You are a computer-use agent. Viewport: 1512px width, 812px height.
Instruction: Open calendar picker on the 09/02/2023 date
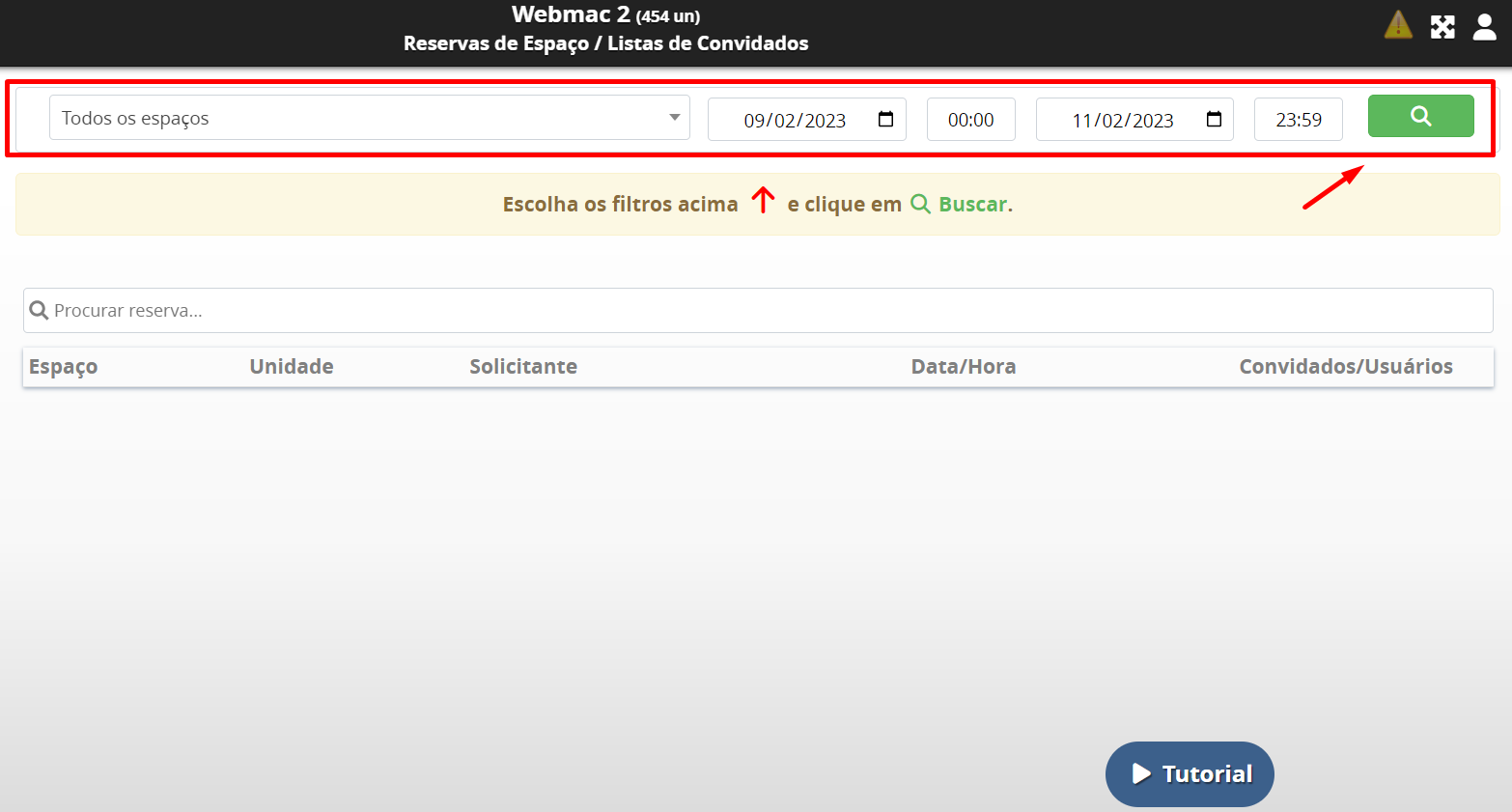(885, 120)
